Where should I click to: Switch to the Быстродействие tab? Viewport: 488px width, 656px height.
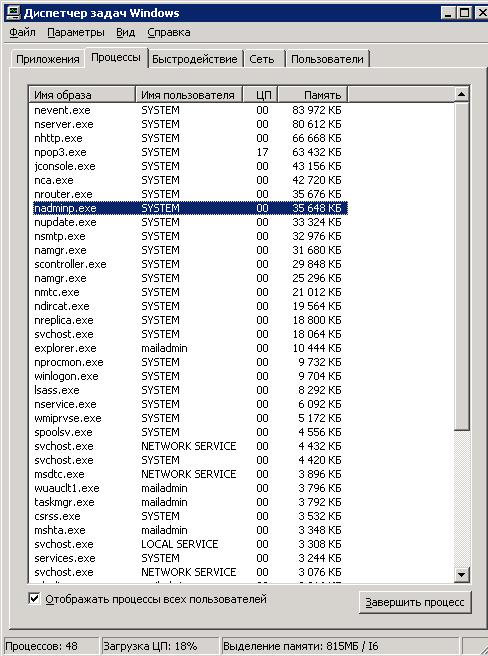pos(195,59)
